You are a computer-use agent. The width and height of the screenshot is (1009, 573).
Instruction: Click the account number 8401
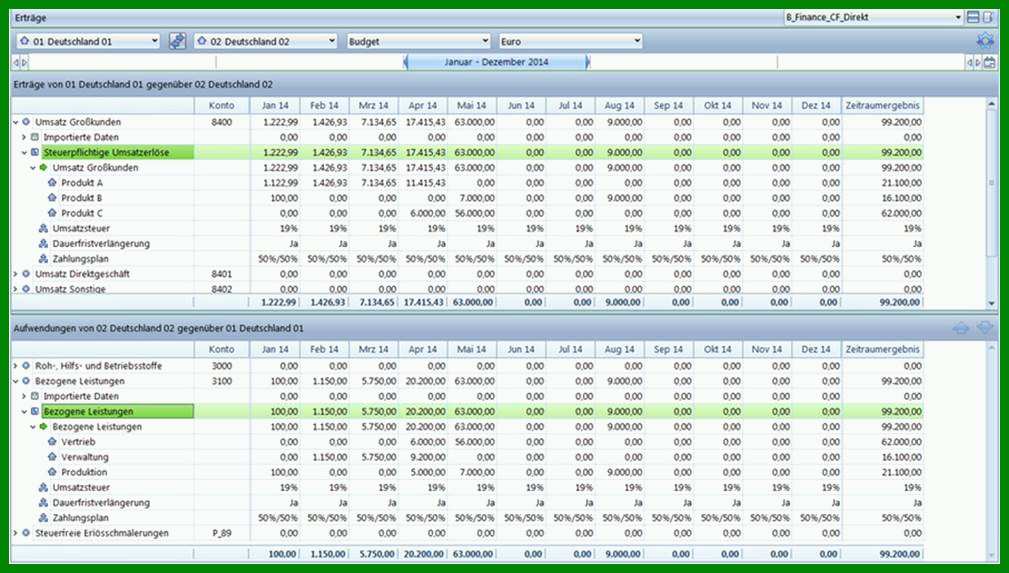coord(221,274)
